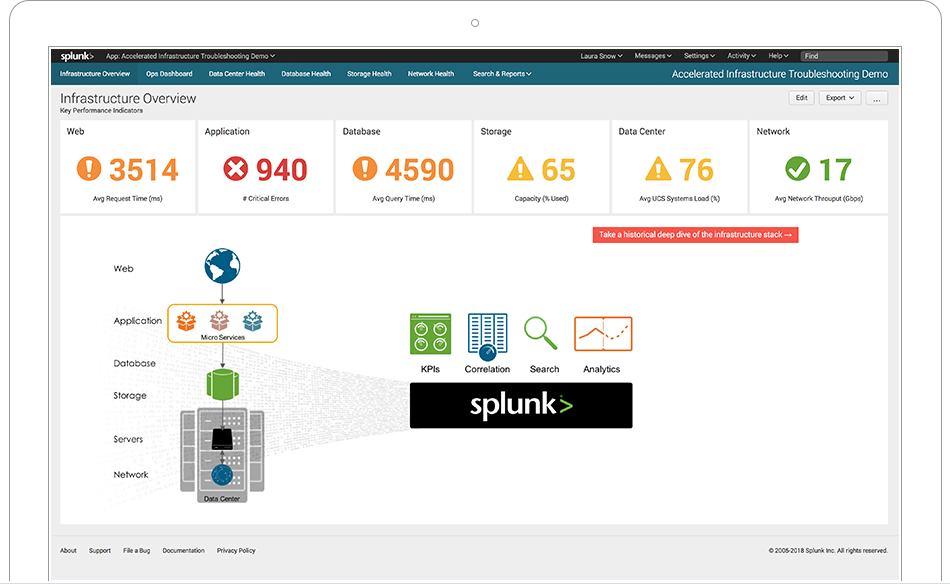Click into the Find search field
950x584 pixels.
[x=843, y=56]
